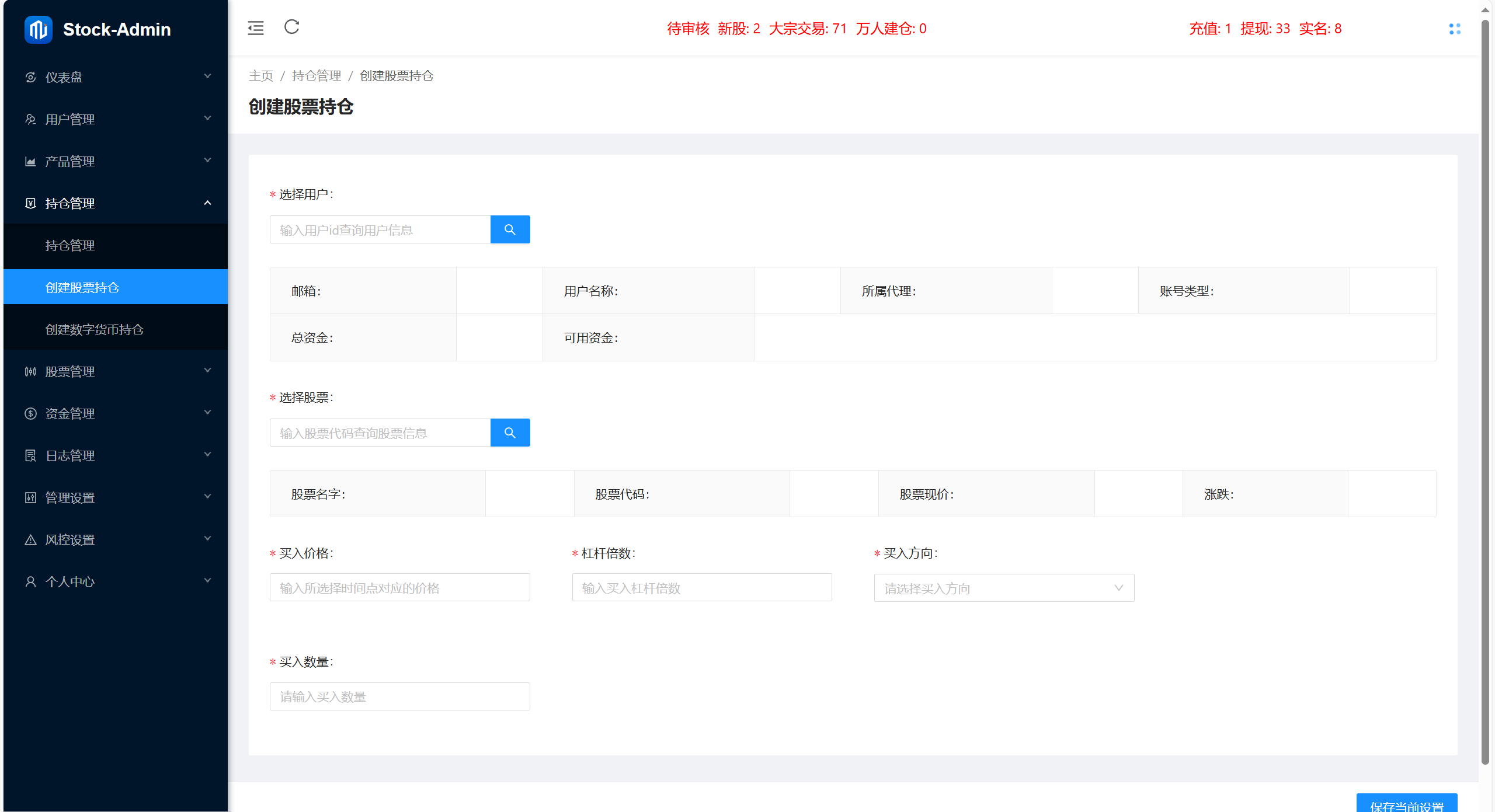
Task: Click the user search magnifier button
Action: click(510, 229)
